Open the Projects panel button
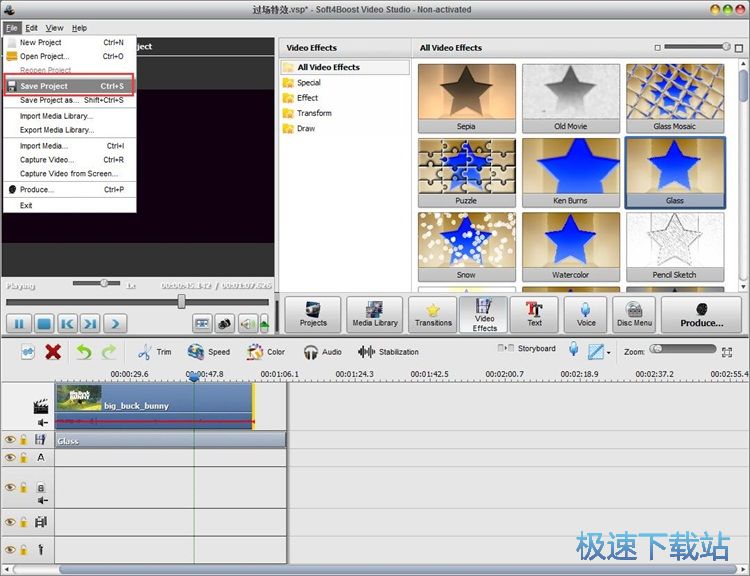This screenshot has height=576, width=750. pyautogui.click(x=313, y=314)
